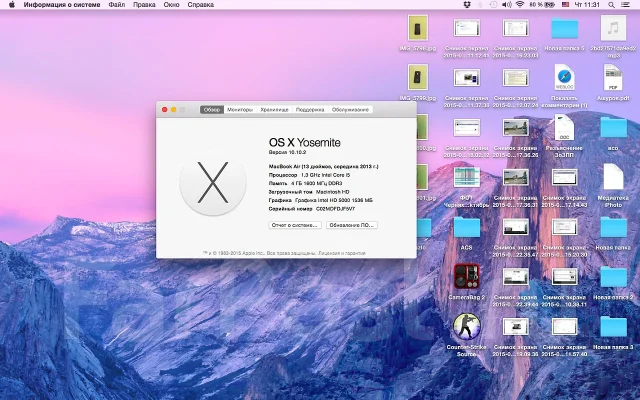The height and width of the screenshot is (400, 640).
Task: Select the Новая папка 2 folder
Action: click(x=613, y=277)
